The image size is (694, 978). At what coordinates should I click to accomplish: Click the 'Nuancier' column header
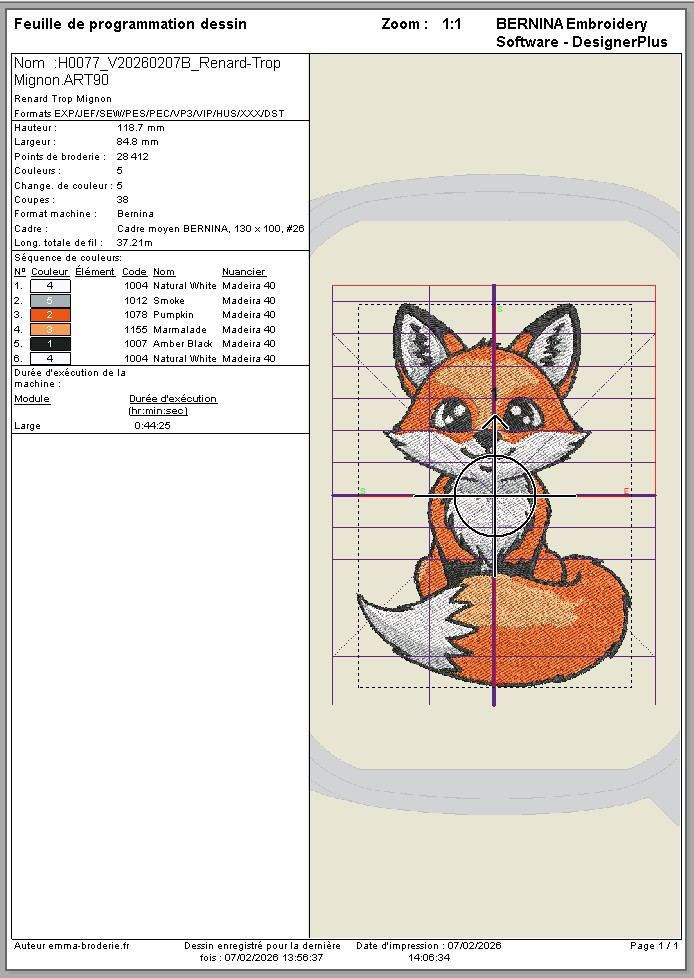coord(244,272)
